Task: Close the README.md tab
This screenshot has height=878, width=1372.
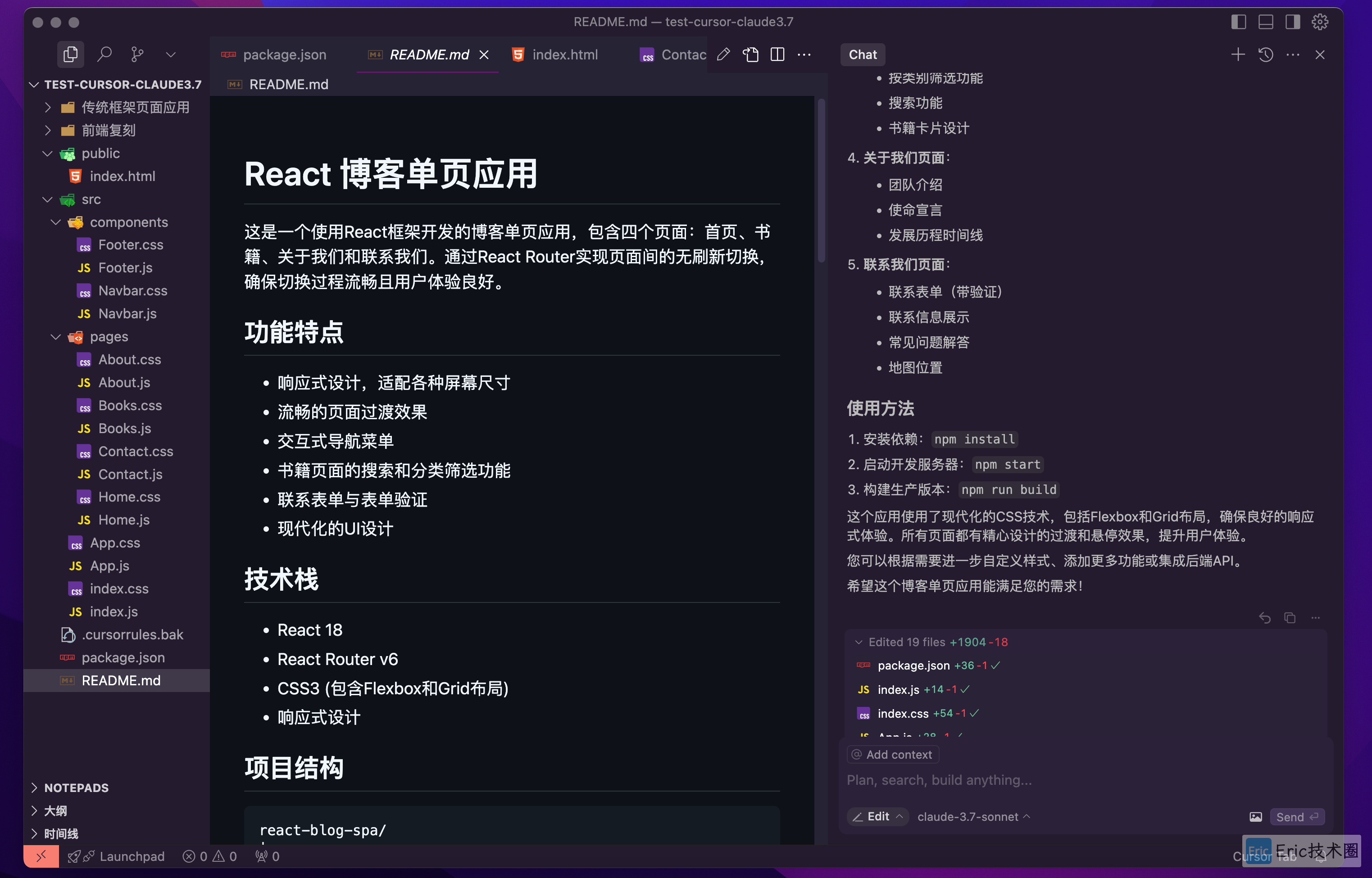Action: tap(484, 55)
